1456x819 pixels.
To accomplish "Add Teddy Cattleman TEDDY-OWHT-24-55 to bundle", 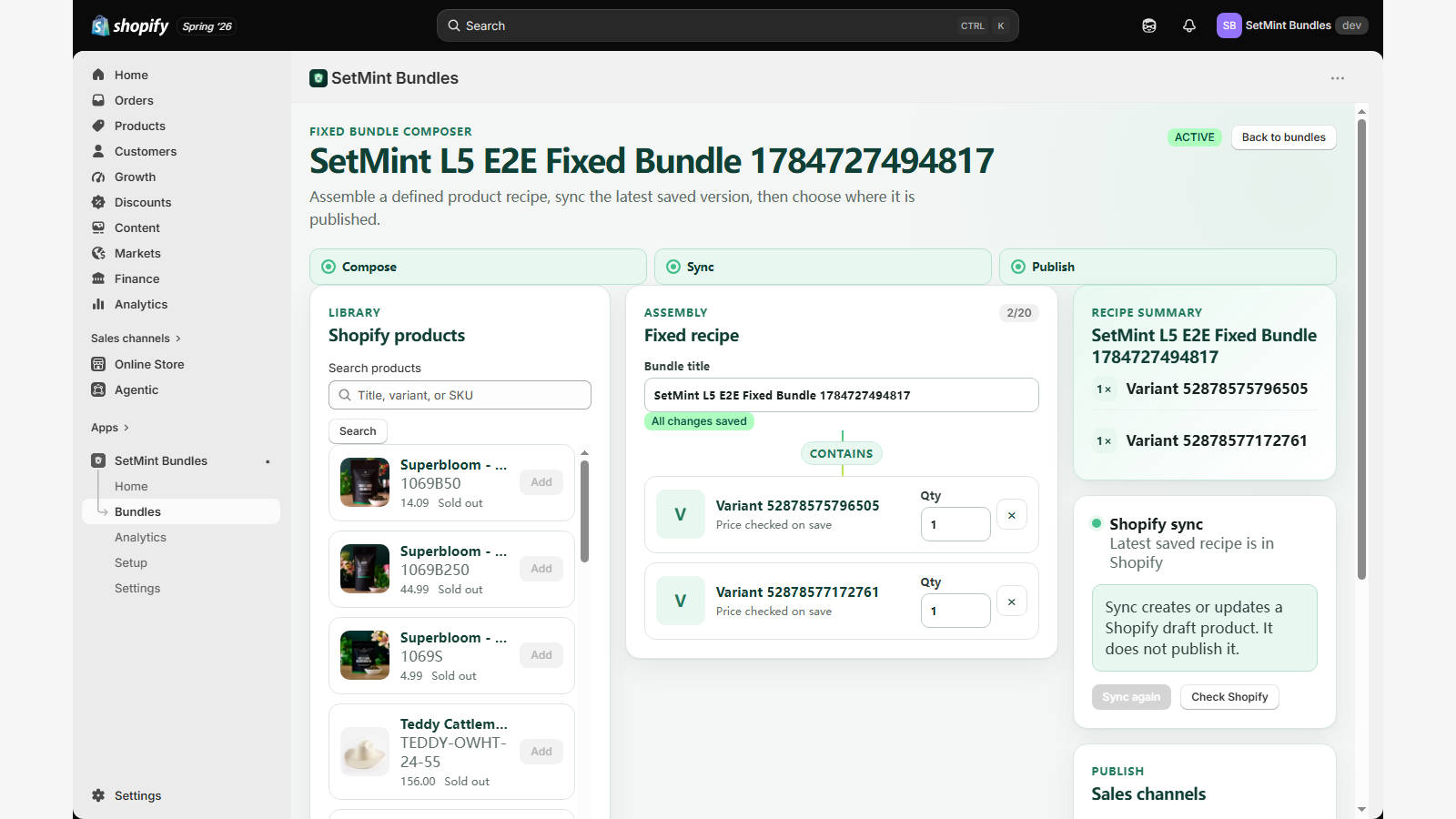I will click(x=541, y=752).
